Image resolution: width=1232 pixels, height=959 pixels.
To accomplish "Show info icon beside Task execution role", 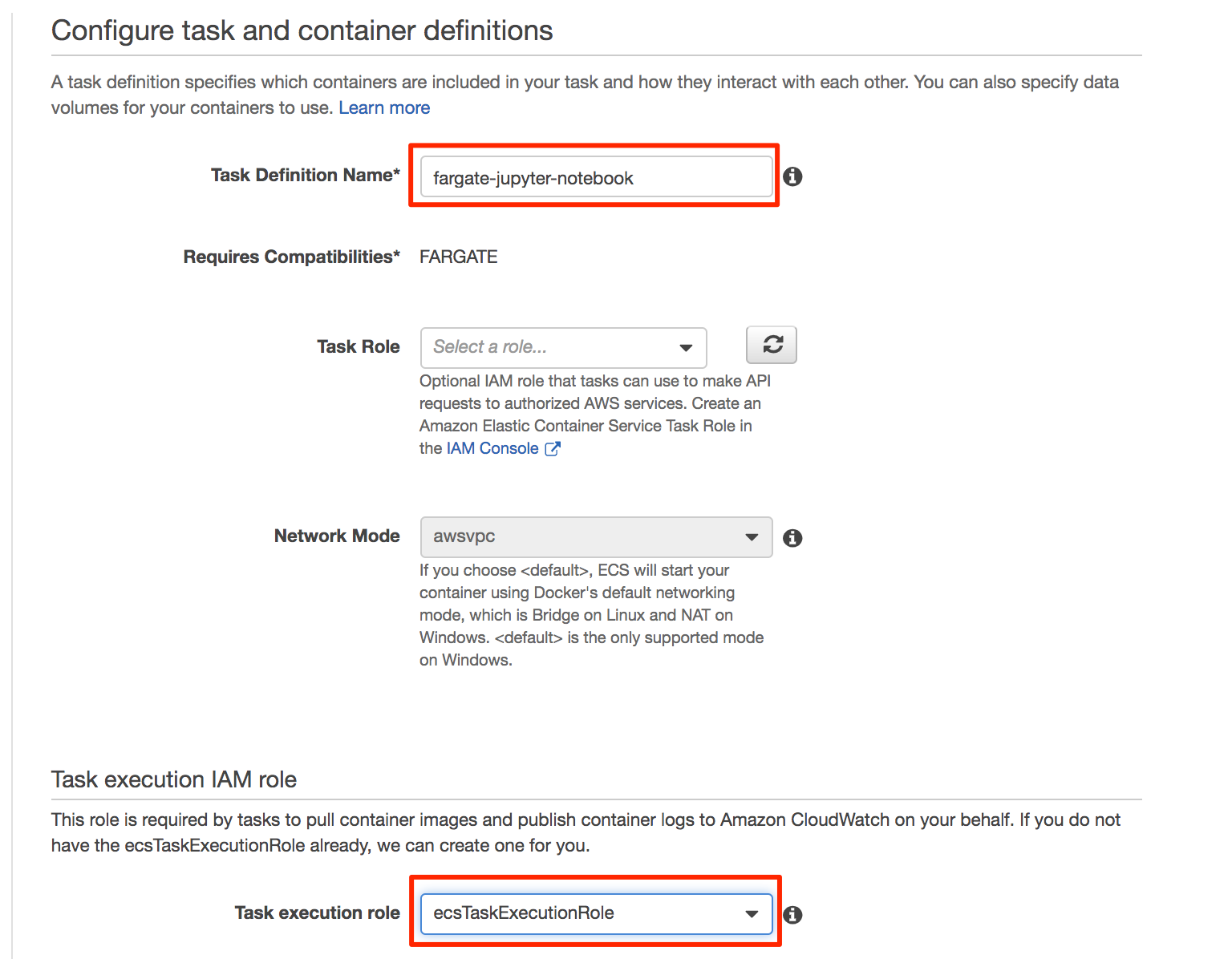I will click(x=792, y=914).
